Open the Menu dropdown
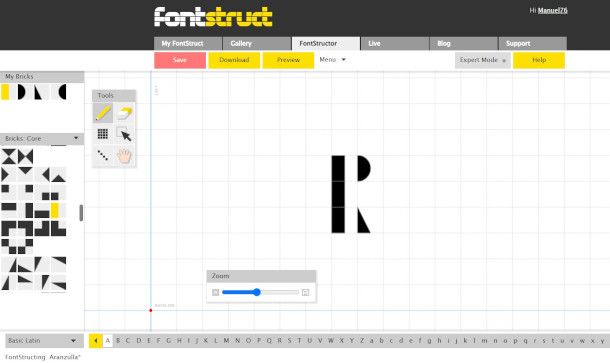Image resolution: width=610 pixels, height=363 pixels. coord(332,60)
